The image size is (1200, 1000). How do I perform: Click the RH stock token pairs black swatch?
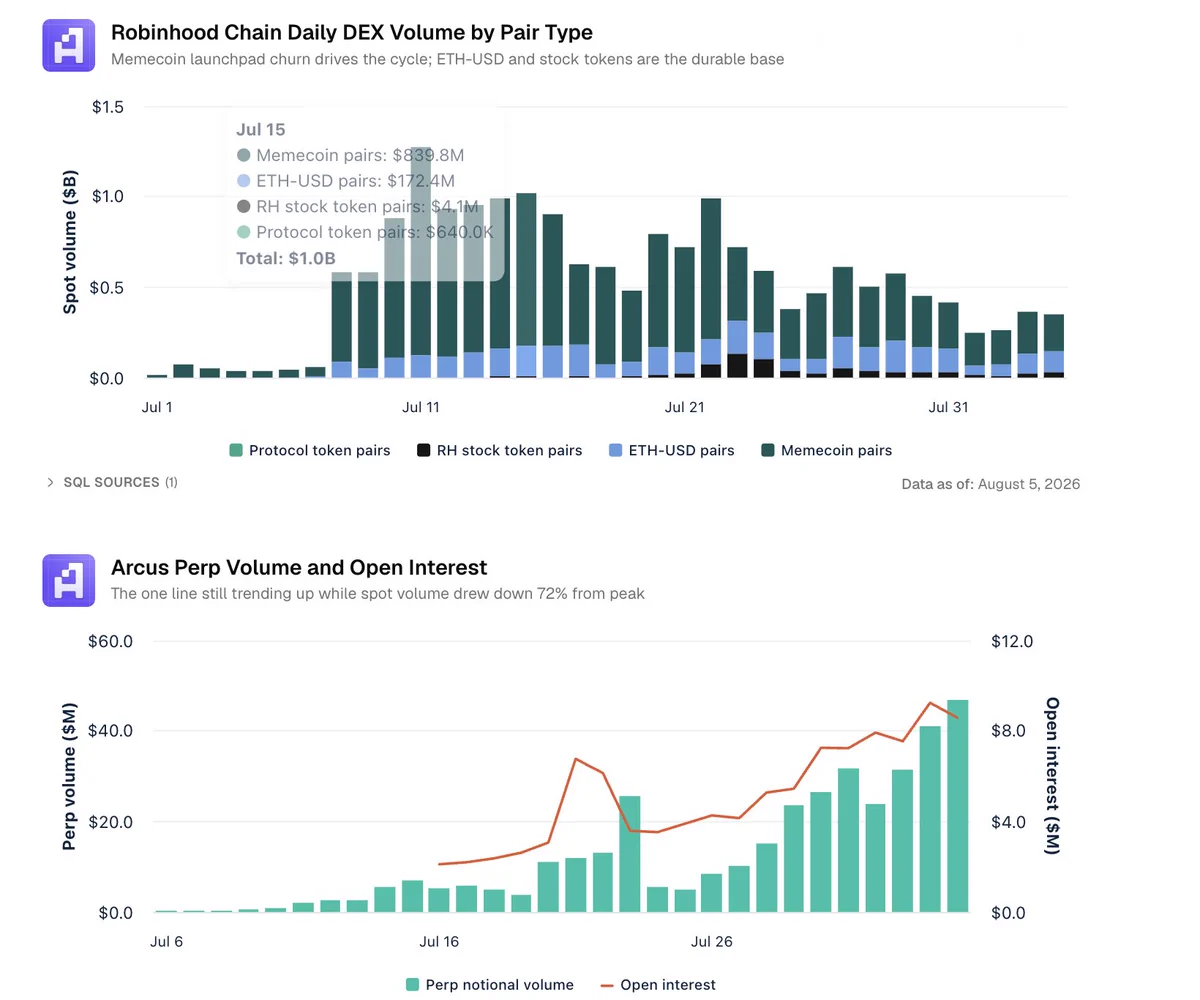point(423,450)
